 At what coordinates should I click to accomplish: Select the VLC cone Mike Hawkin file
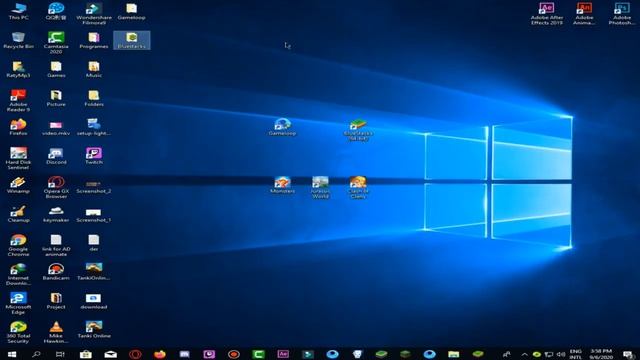click(56, 333)
